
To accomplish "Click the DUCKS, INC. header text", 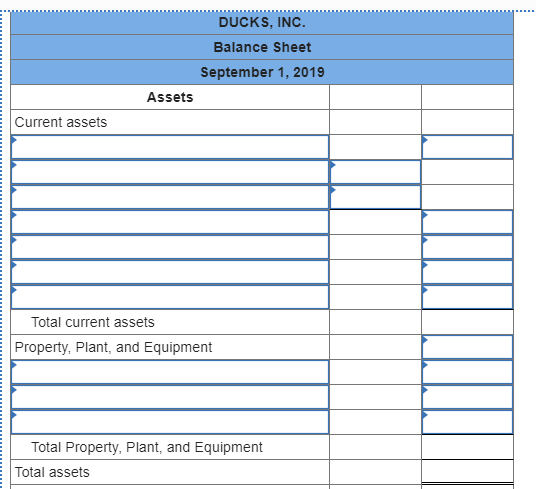I will [262, 22].
